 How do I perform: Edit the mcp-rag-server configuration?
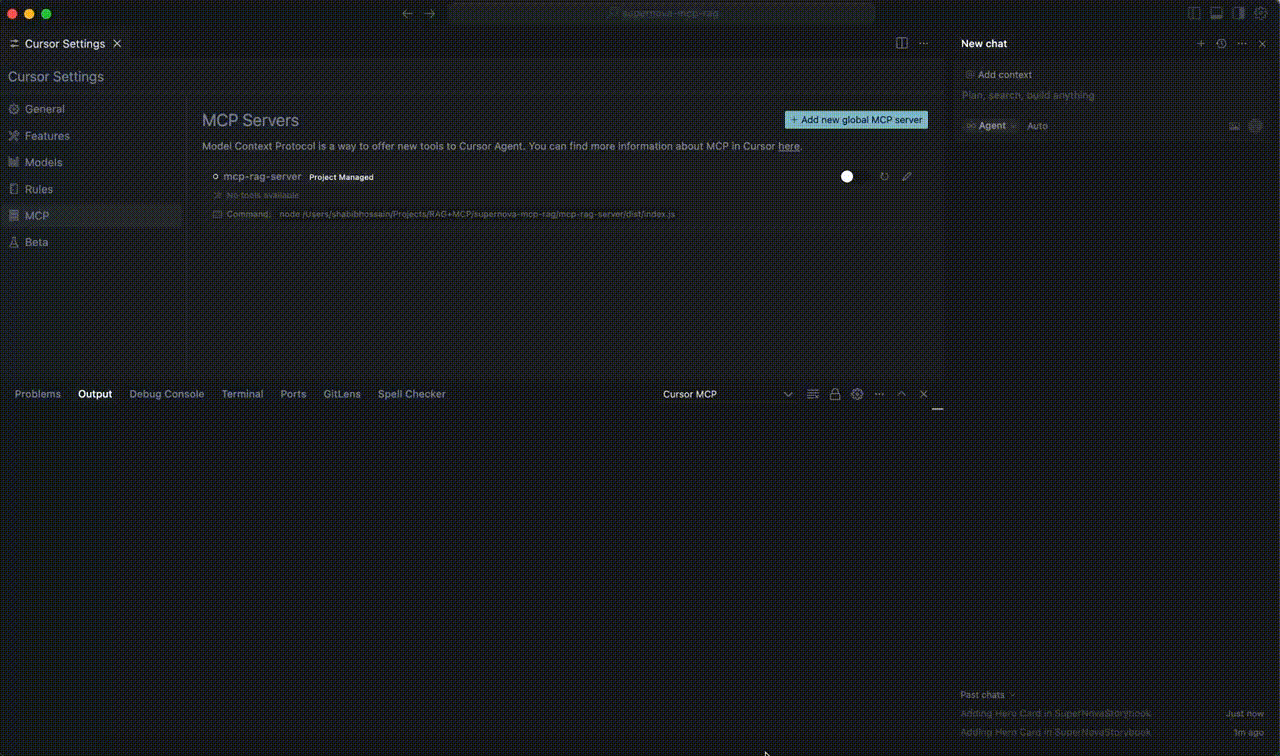pyautogui.click(x=907, y=176)
